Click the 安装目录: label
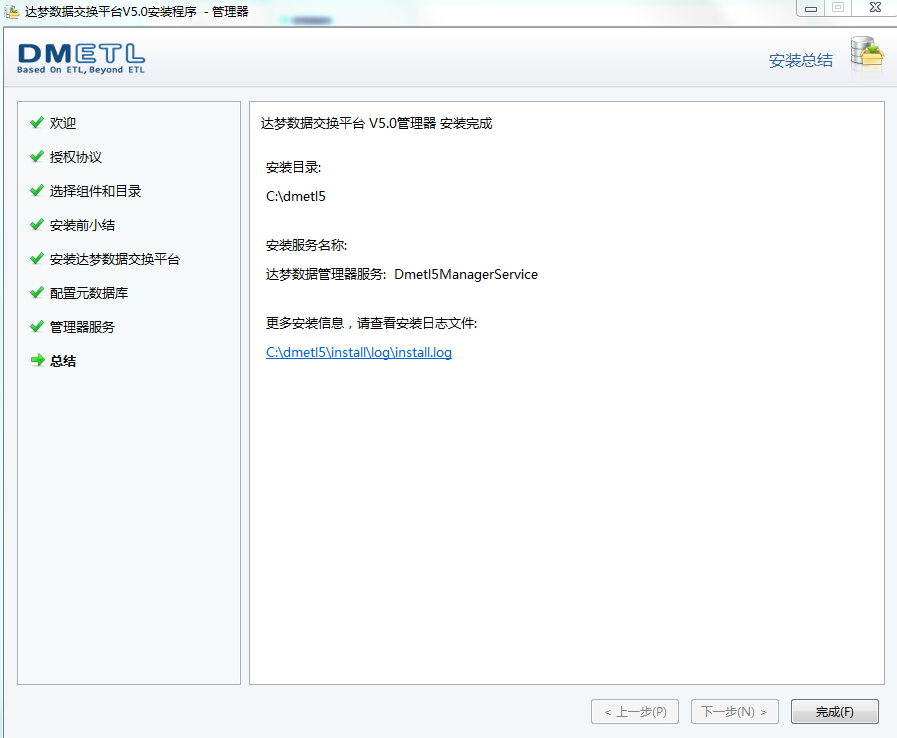 [x=293, y=168]
